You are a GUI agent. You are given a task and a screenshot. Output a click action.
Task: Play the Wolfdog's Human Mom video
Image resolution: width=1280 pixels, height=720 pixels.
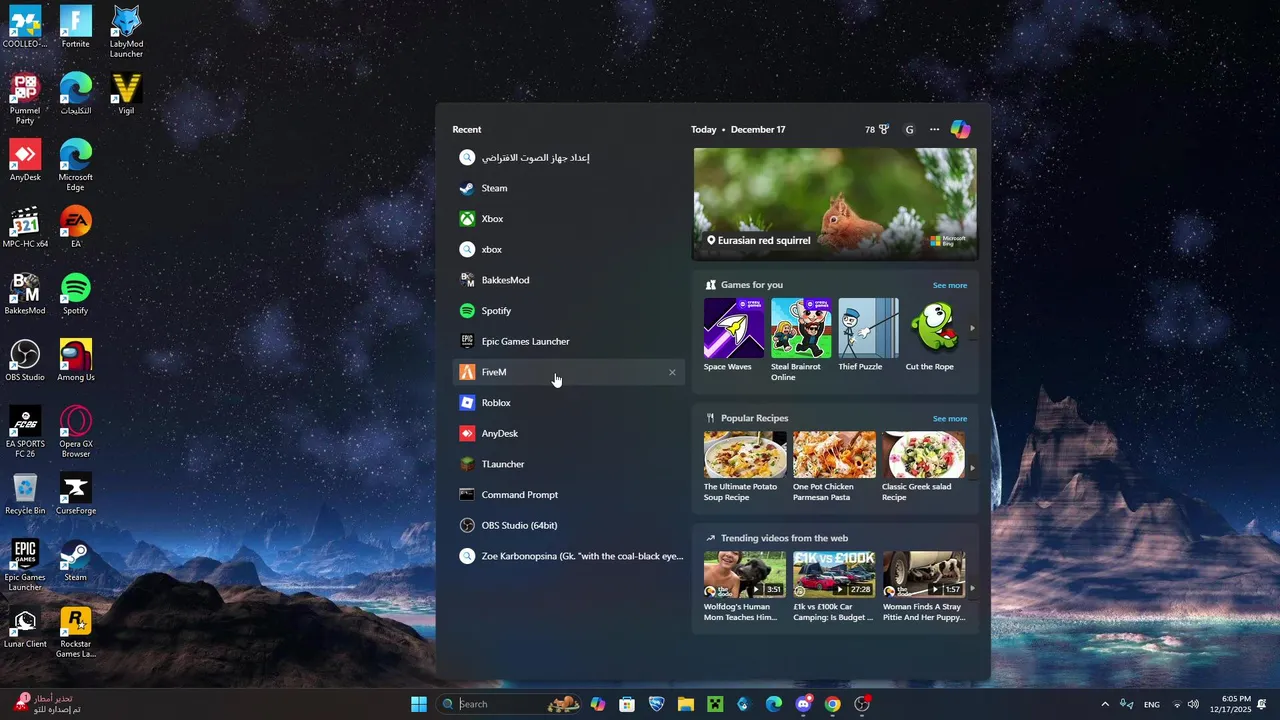(x=745, y=587)
